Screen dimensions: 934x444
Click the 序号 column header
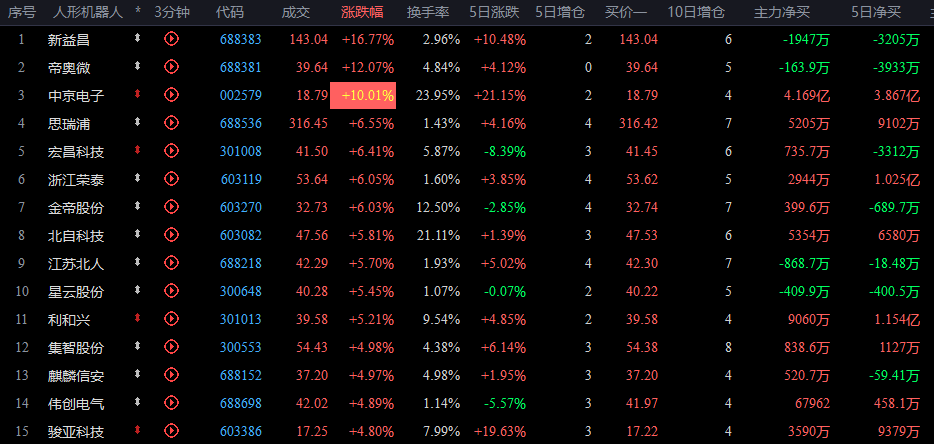21,12
